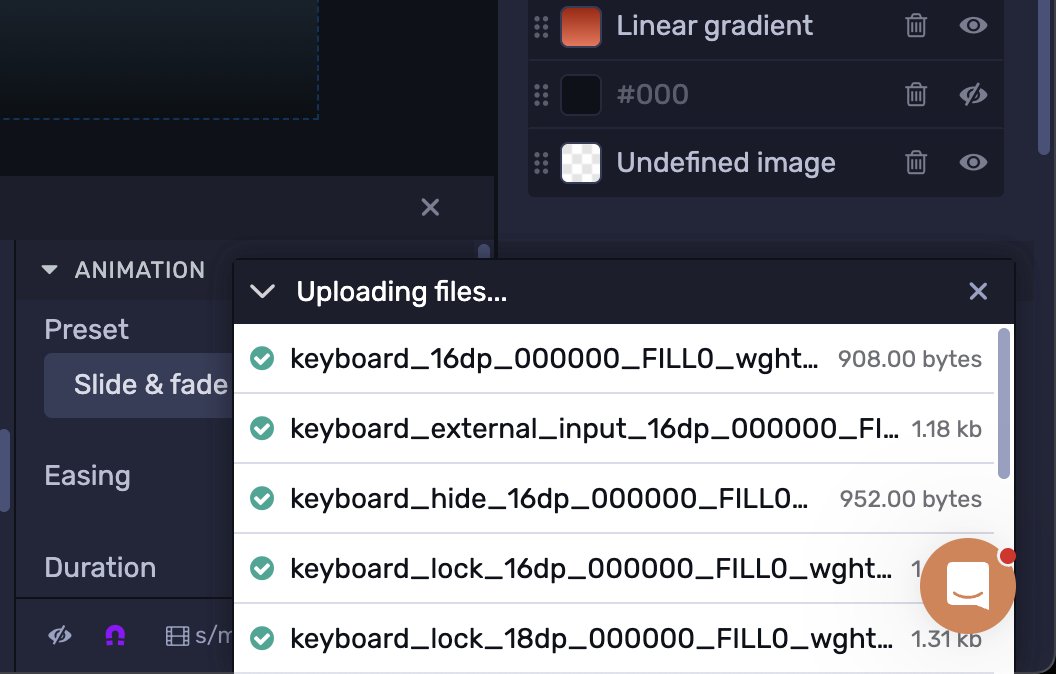
Task: Grab drag handle of Undefined image row
Action: click(x=541, y=163)
